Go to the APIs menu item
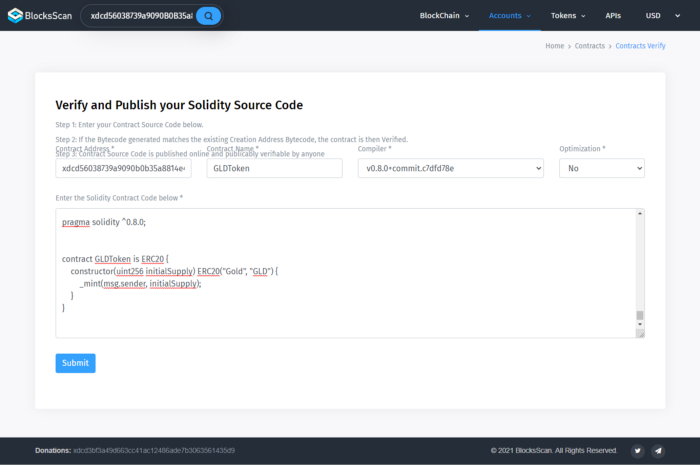Screen dimensions: 700x465 [x=613, y=16]
